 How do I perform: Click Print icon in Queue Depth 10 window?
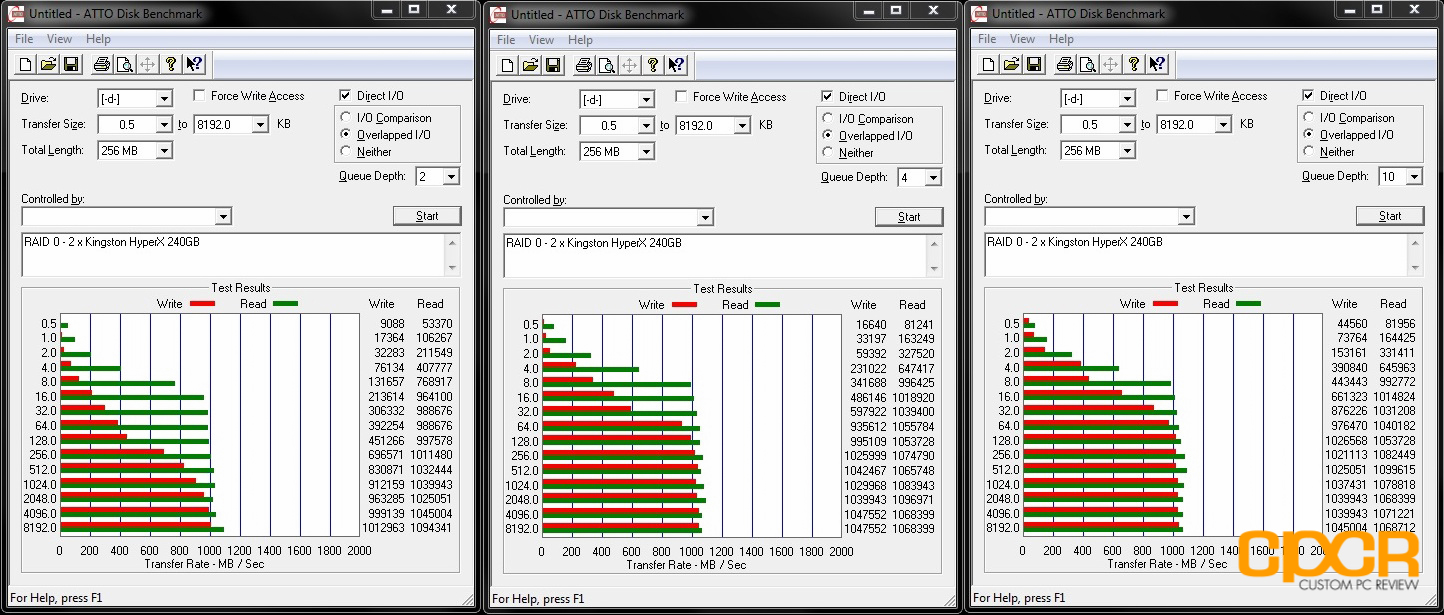pyautogui.click(x=1064, y=65)
